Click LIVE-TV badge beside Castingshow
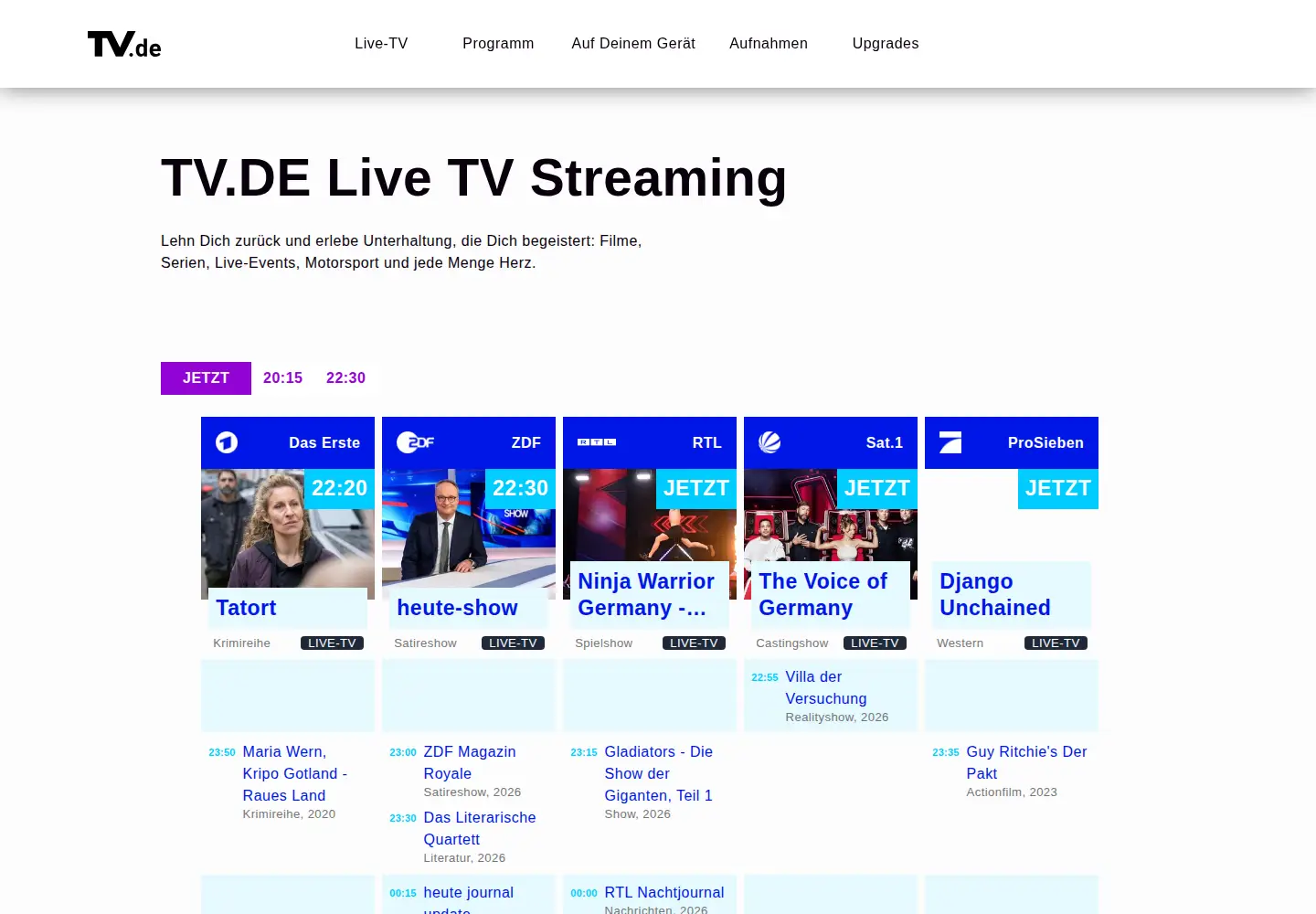The width and height of the screenshot is (1316, 914). point(875,643)
